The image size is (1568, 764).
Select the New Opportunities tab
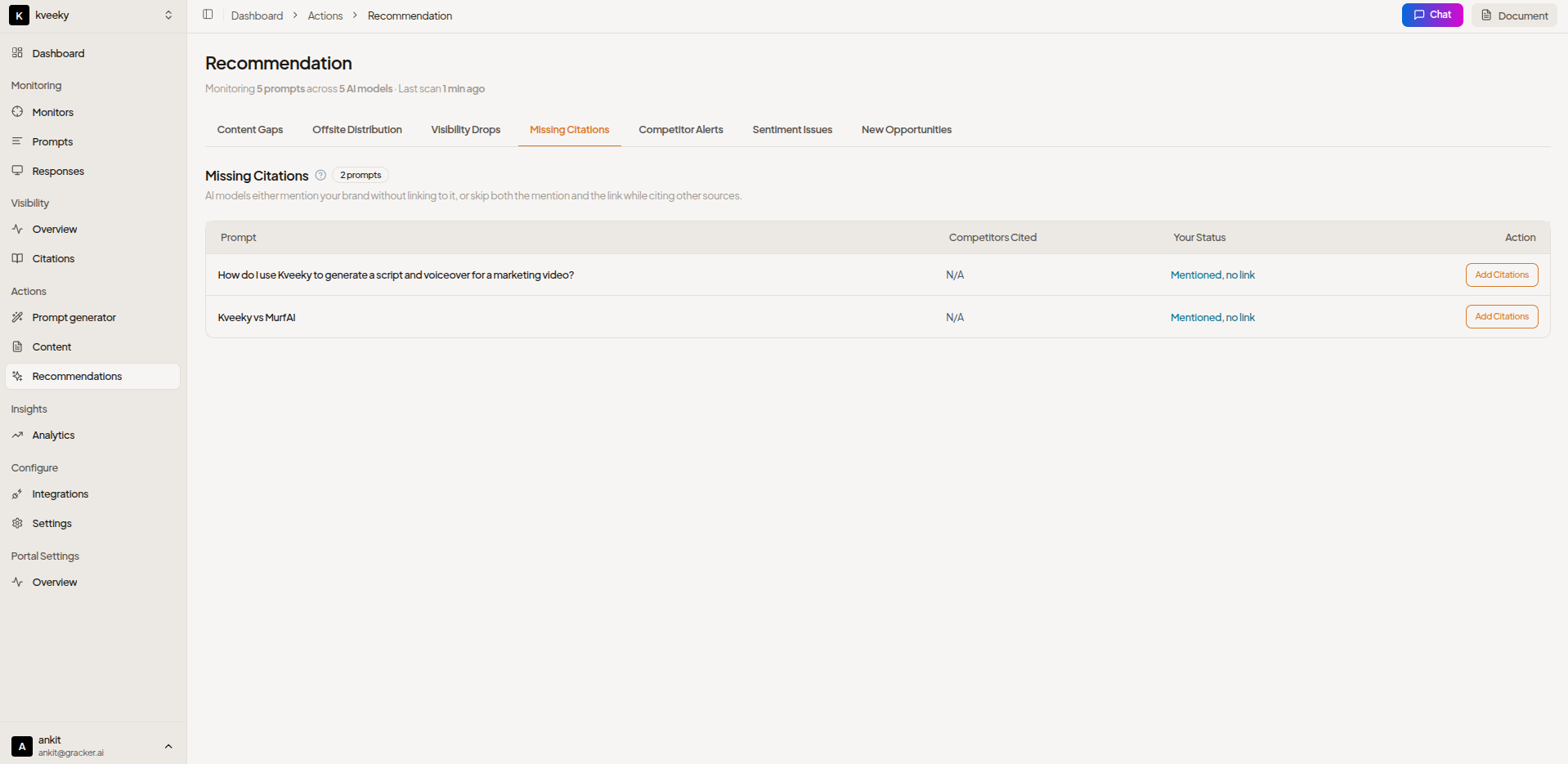(906, 130)
